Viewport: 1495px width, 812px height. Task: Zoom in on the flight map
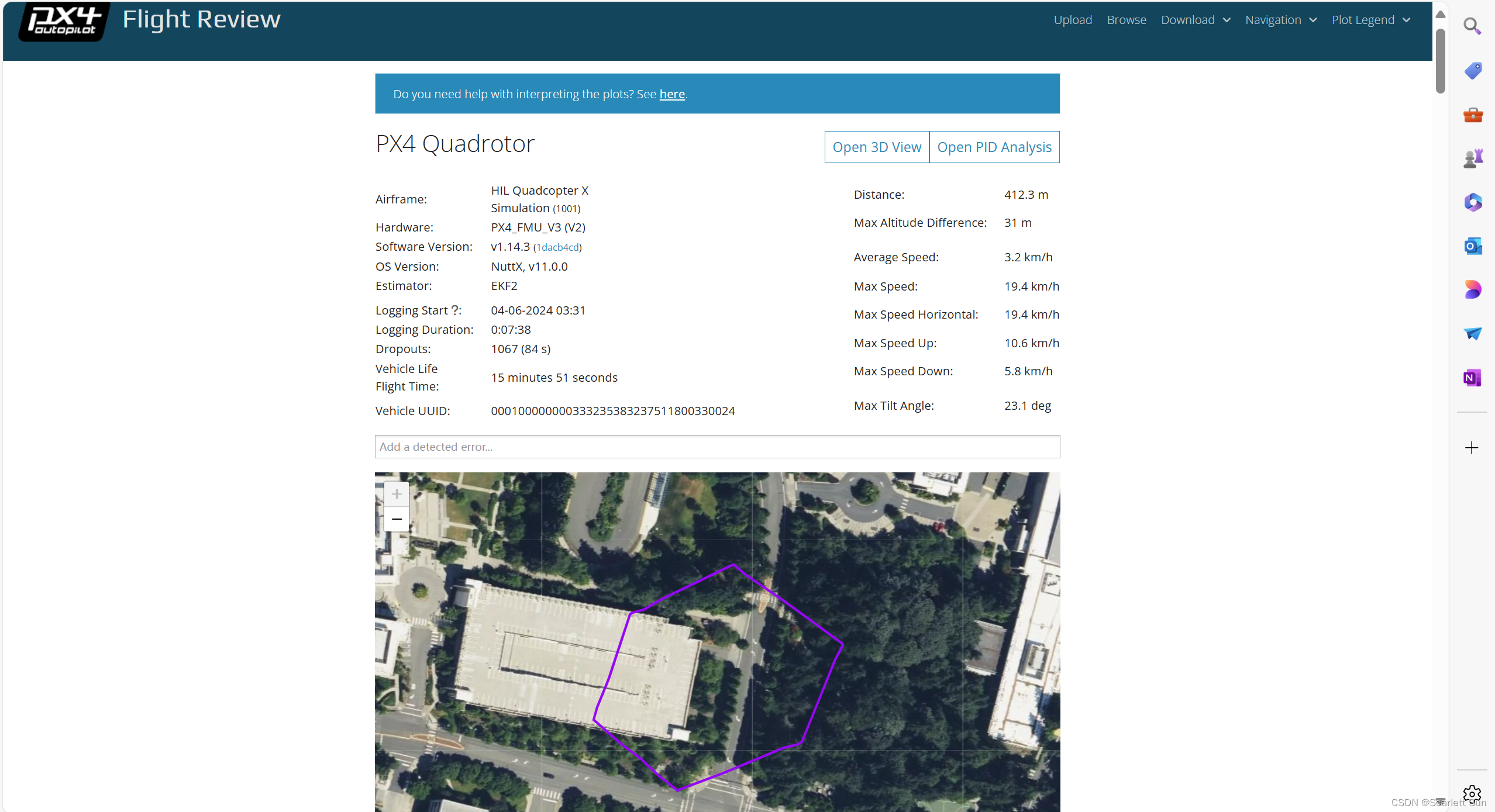pos(397,495)
